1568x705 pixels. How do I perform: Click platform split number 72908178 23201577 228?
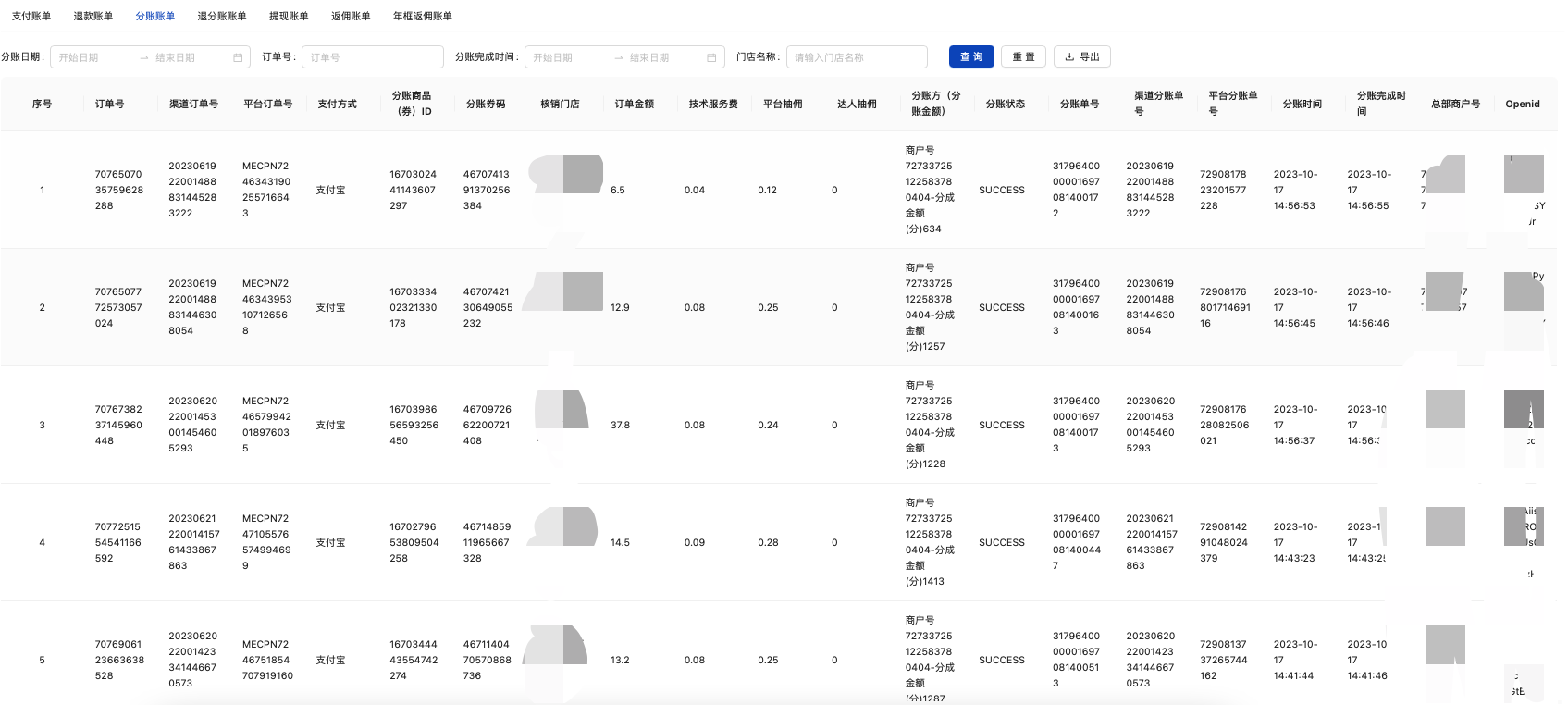coord(1223,190)
